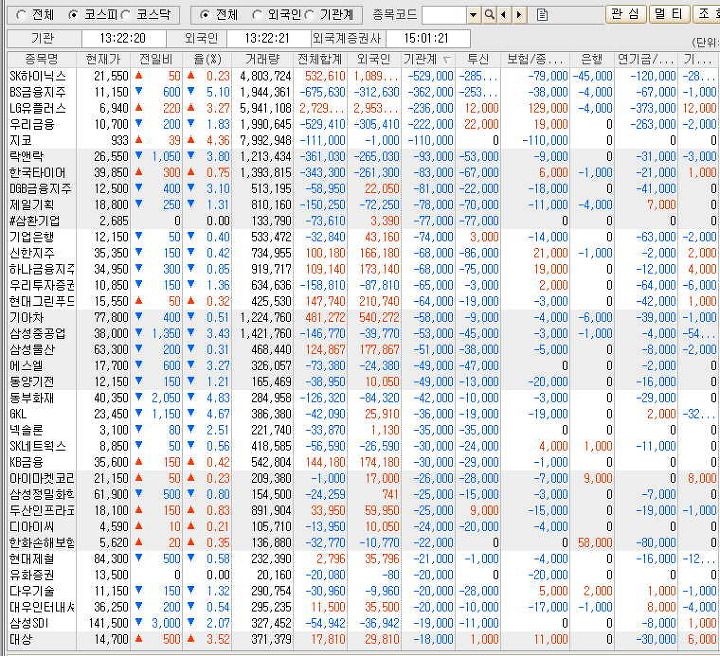Select the 한국타이어 stock row name

(x=38, y=173)
